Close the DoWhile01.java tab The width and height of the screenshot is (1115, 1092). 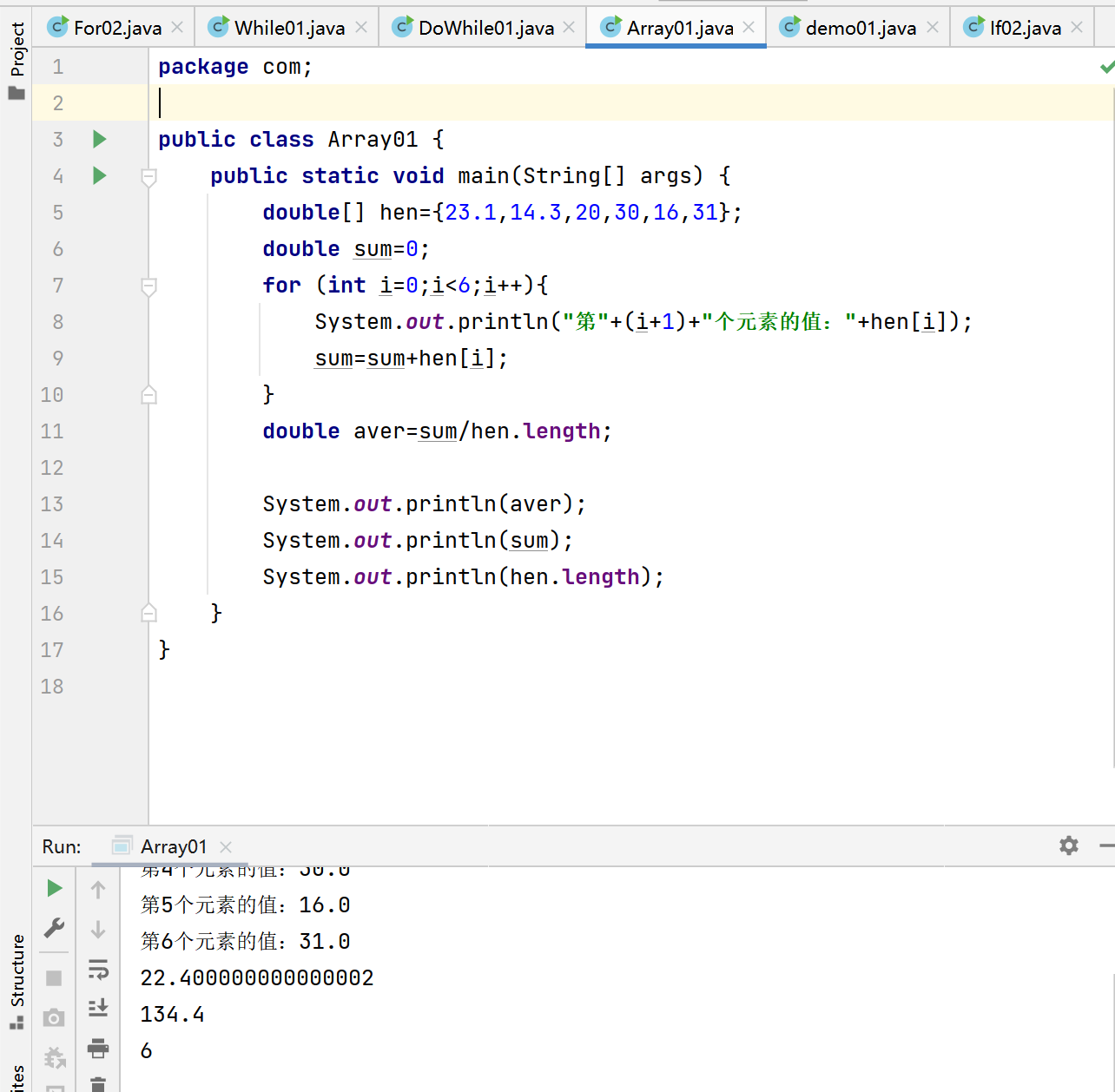tap(569, 28)
